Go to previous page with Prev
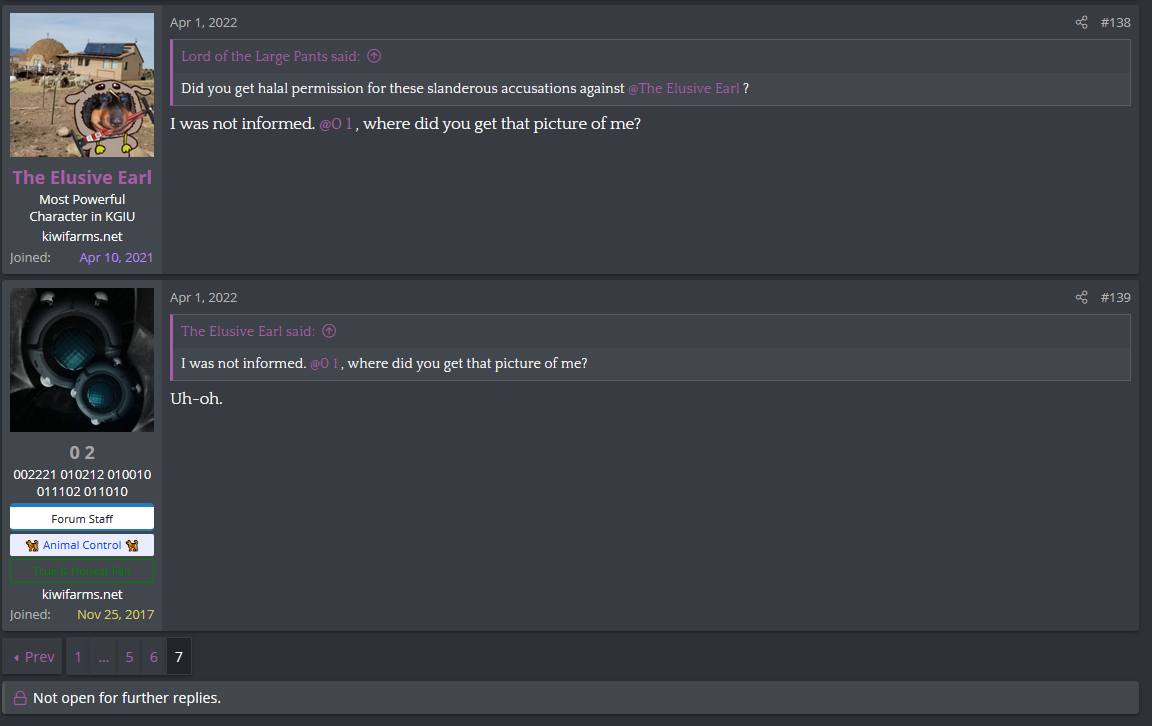The height and width of the screenshot is (726, 1152). pos(34,657)
